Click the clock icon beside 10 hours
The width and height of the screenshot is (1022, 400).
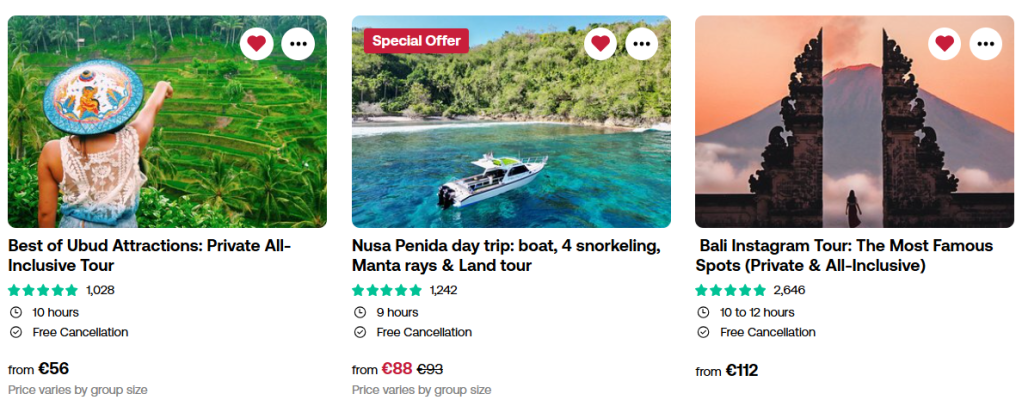(x=15, y=312)
